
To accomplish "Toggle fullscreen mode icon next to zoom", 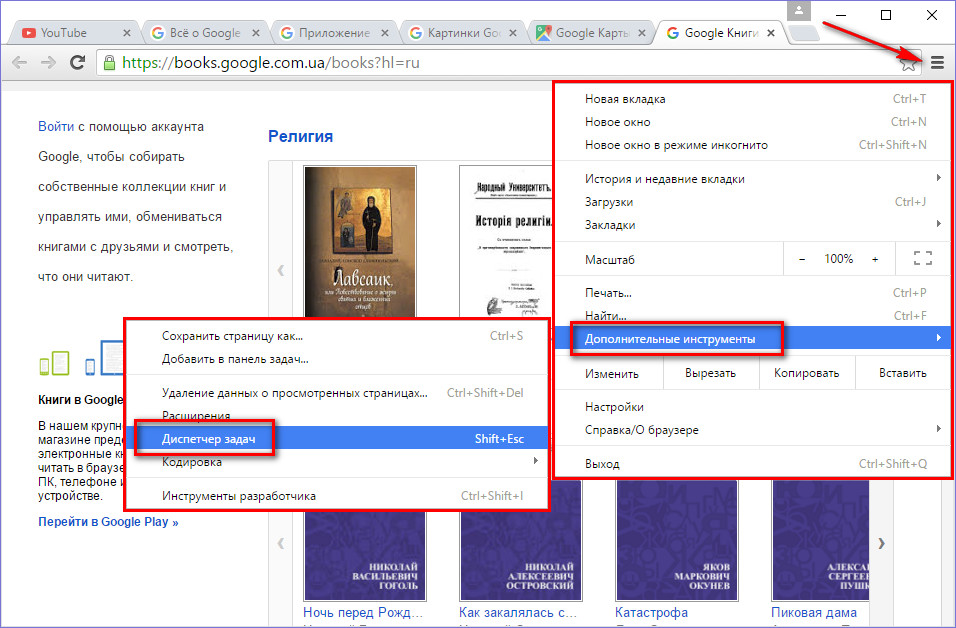I will (x=922, y=259).
